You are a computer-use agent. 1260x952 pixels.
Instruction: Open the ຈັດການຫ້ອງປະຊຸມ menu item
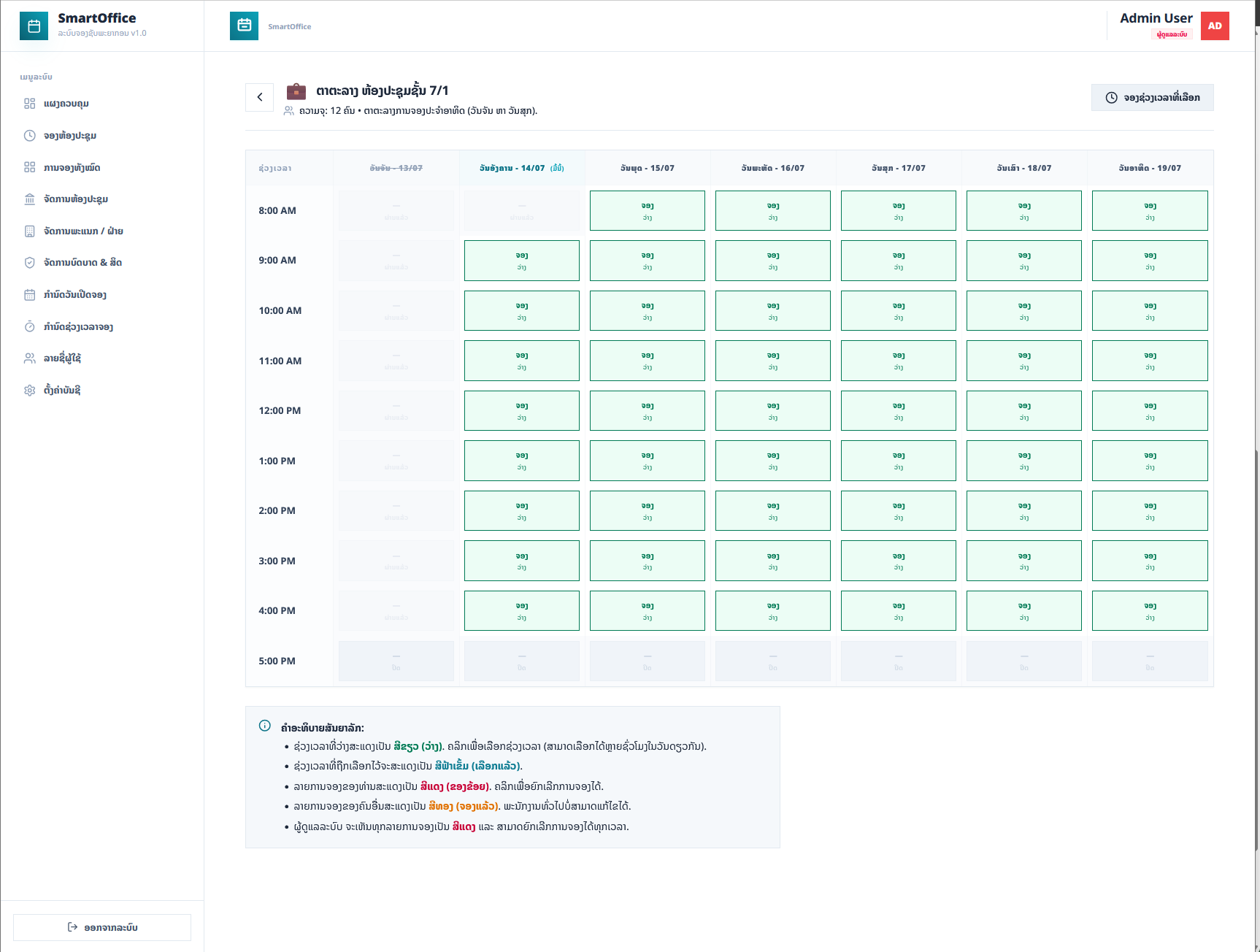tap(102, 199)
